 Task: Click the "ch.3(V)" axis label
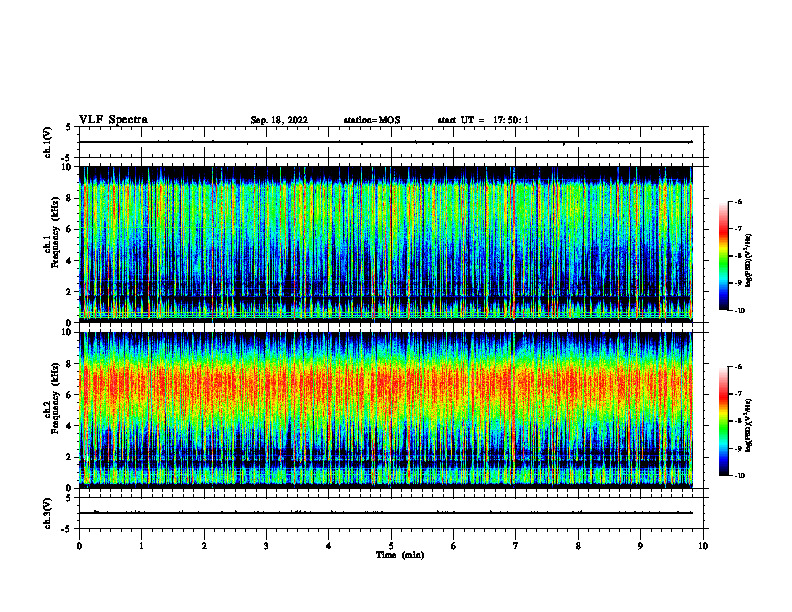[x=47, y=513]
